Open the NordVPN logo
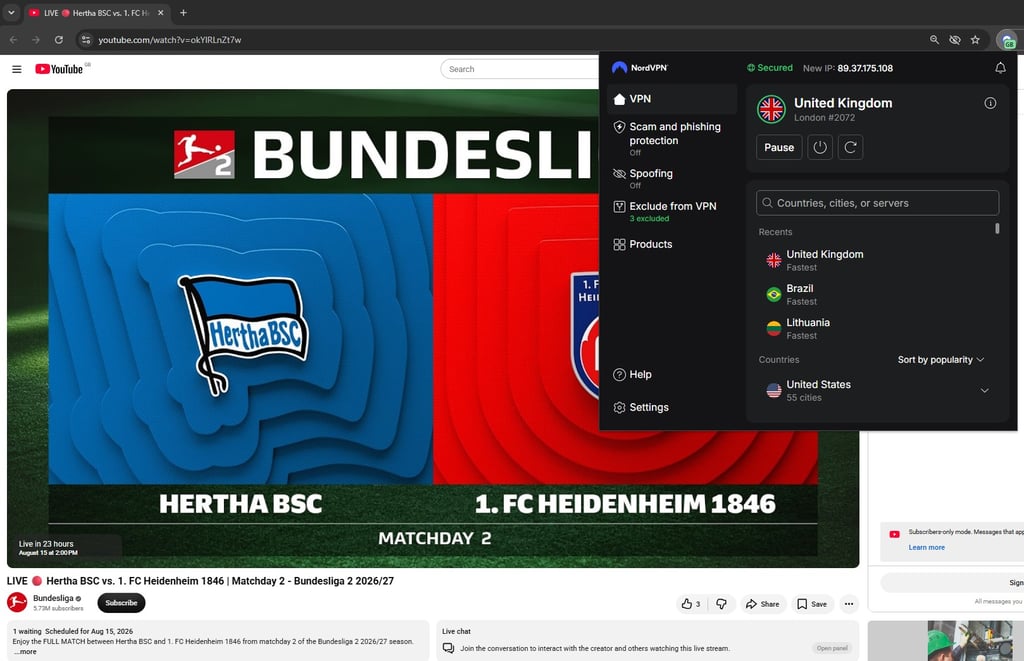Image resolution: width=1024 pixels, height=661 pixels. point(640,67)
